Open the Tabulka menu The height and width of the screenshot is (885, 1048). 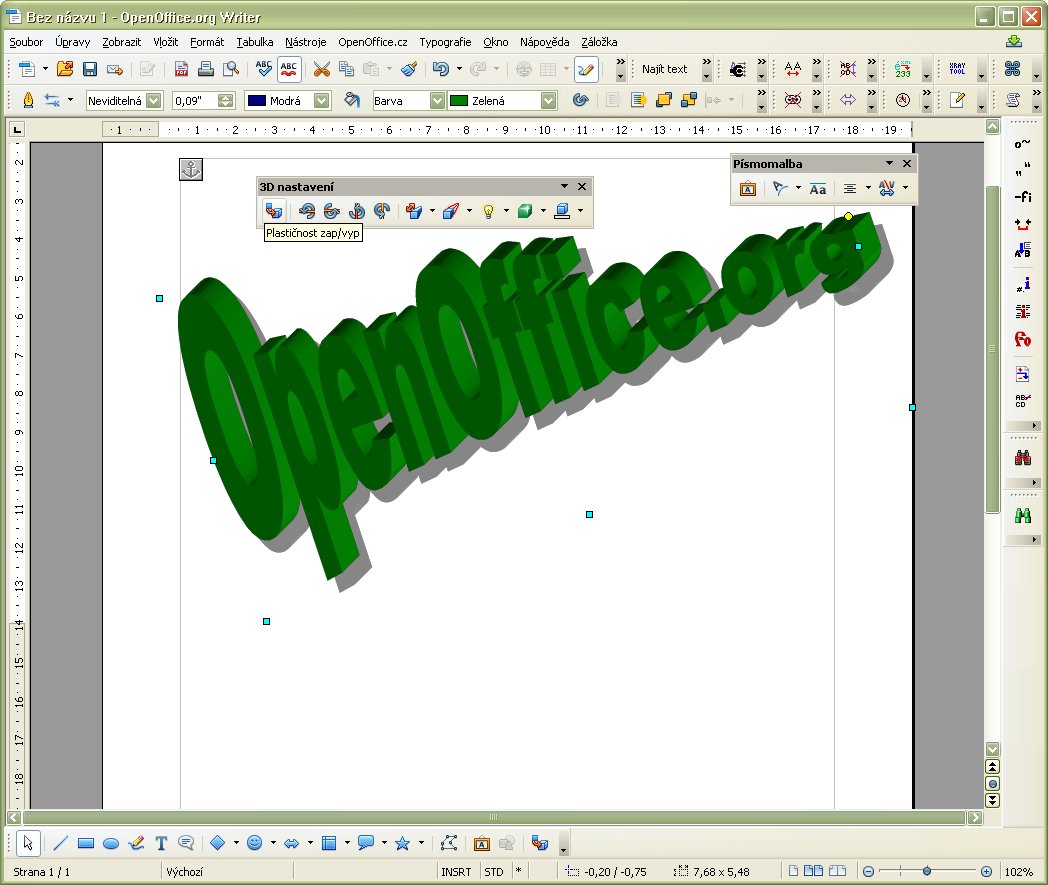(x=255, y=42)
